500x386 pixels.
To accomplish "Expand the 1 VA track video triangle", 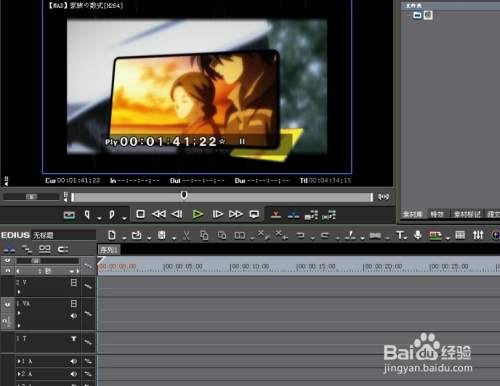I will [19, 313].
